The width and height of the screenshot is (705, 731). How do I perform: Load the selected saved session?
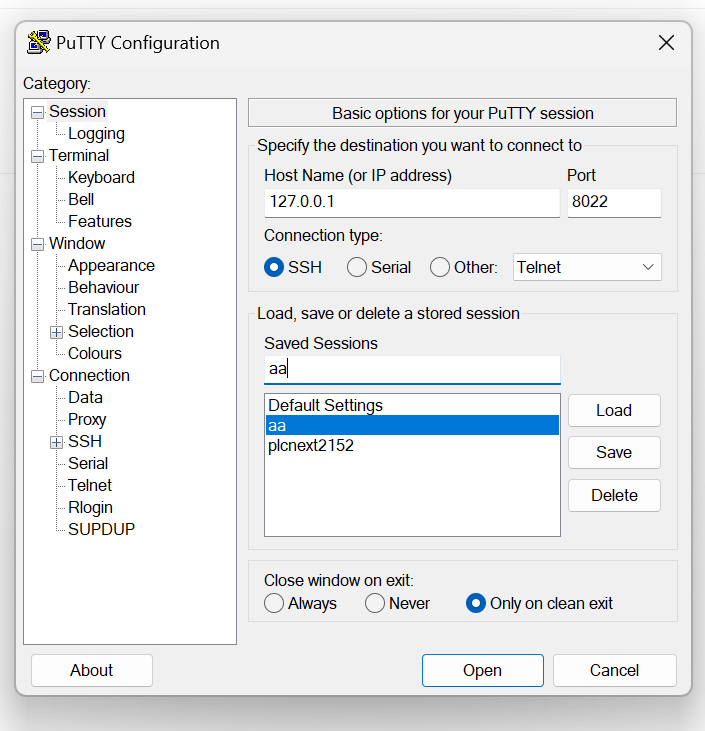pyautogui.click(x=614, y=410)
